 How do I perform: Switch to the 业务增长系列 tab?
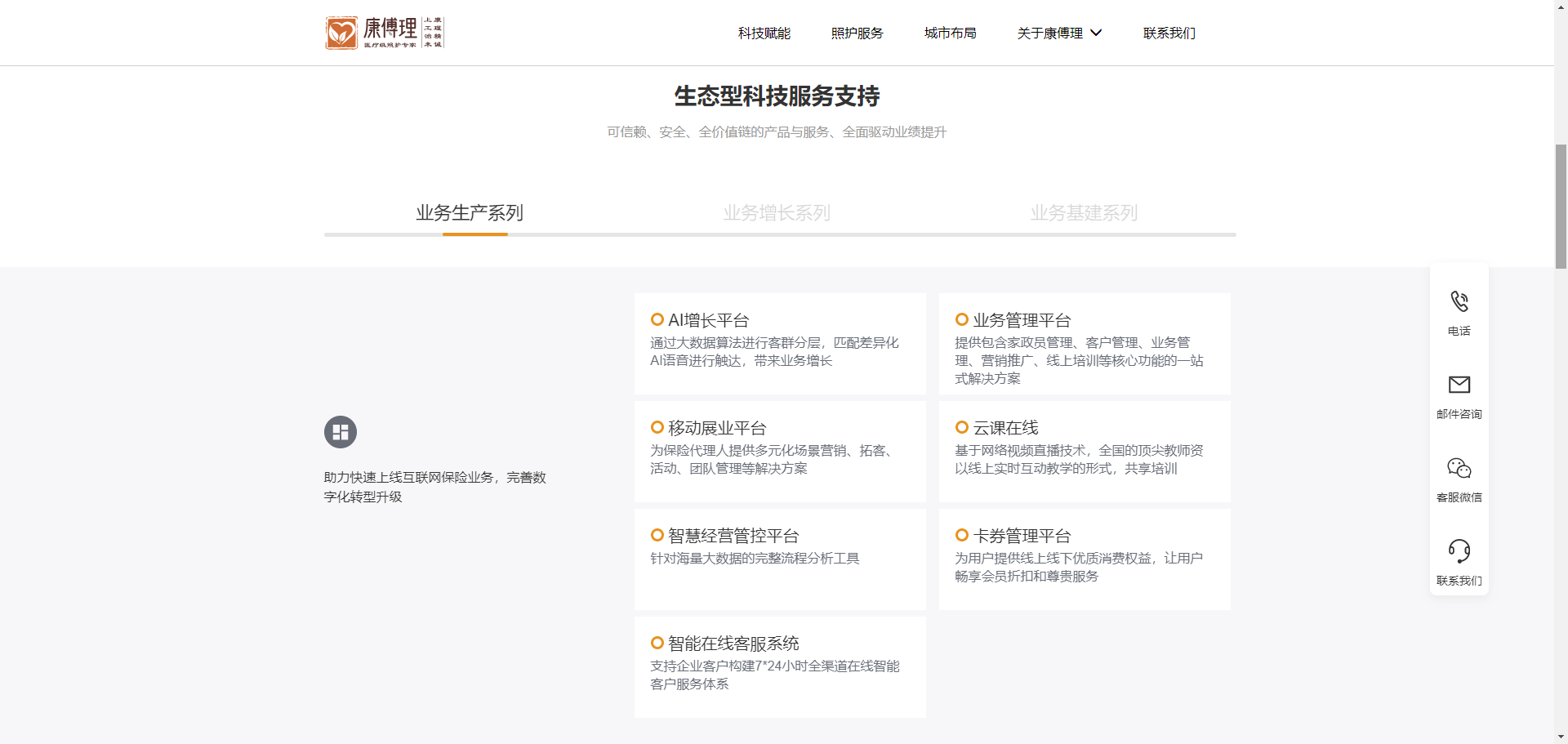777,213
